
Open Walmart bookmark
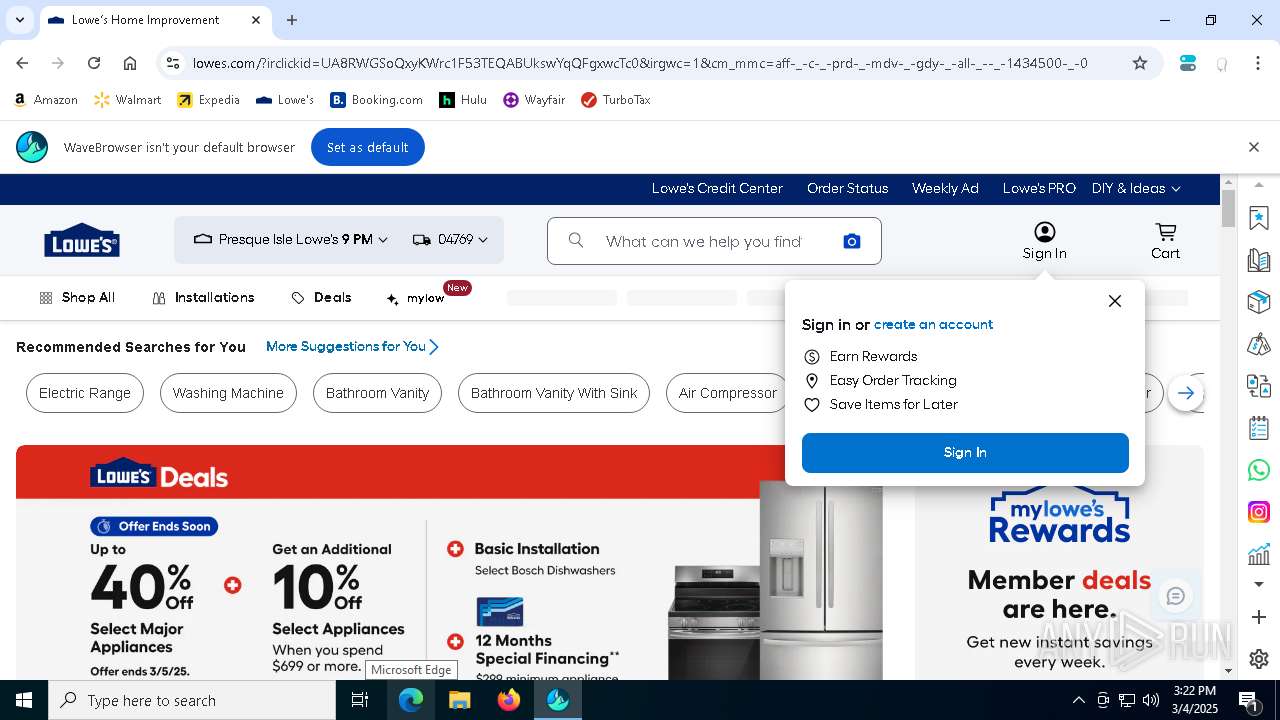pyautogui.click(x=128, y=100)
